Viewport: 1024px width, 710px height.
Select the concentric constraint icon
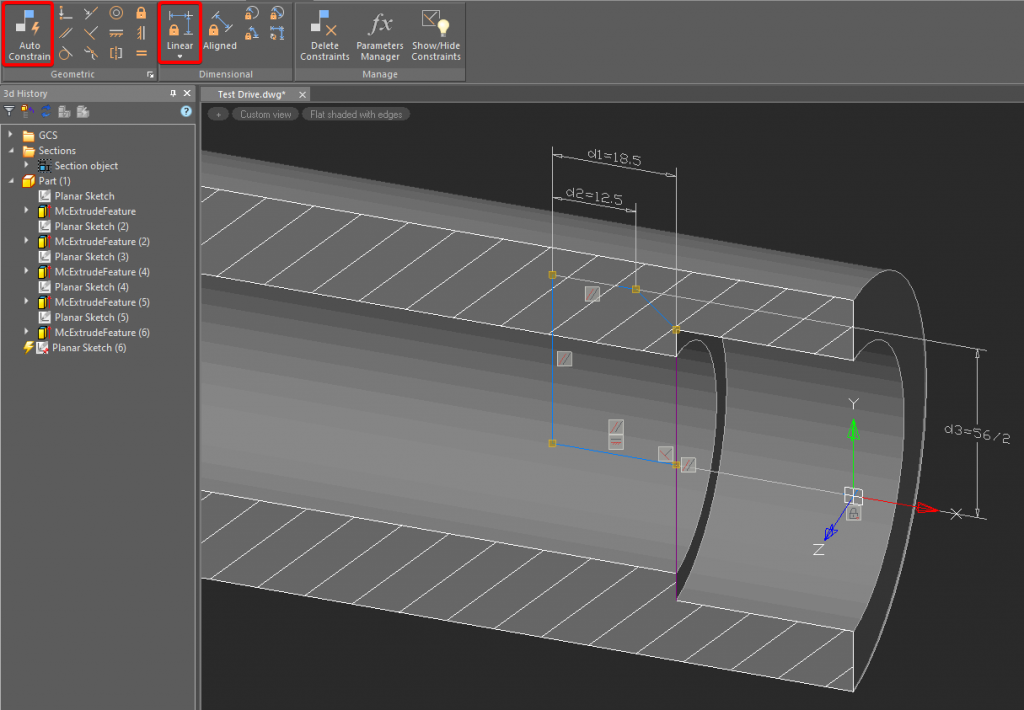pos(116,15)
